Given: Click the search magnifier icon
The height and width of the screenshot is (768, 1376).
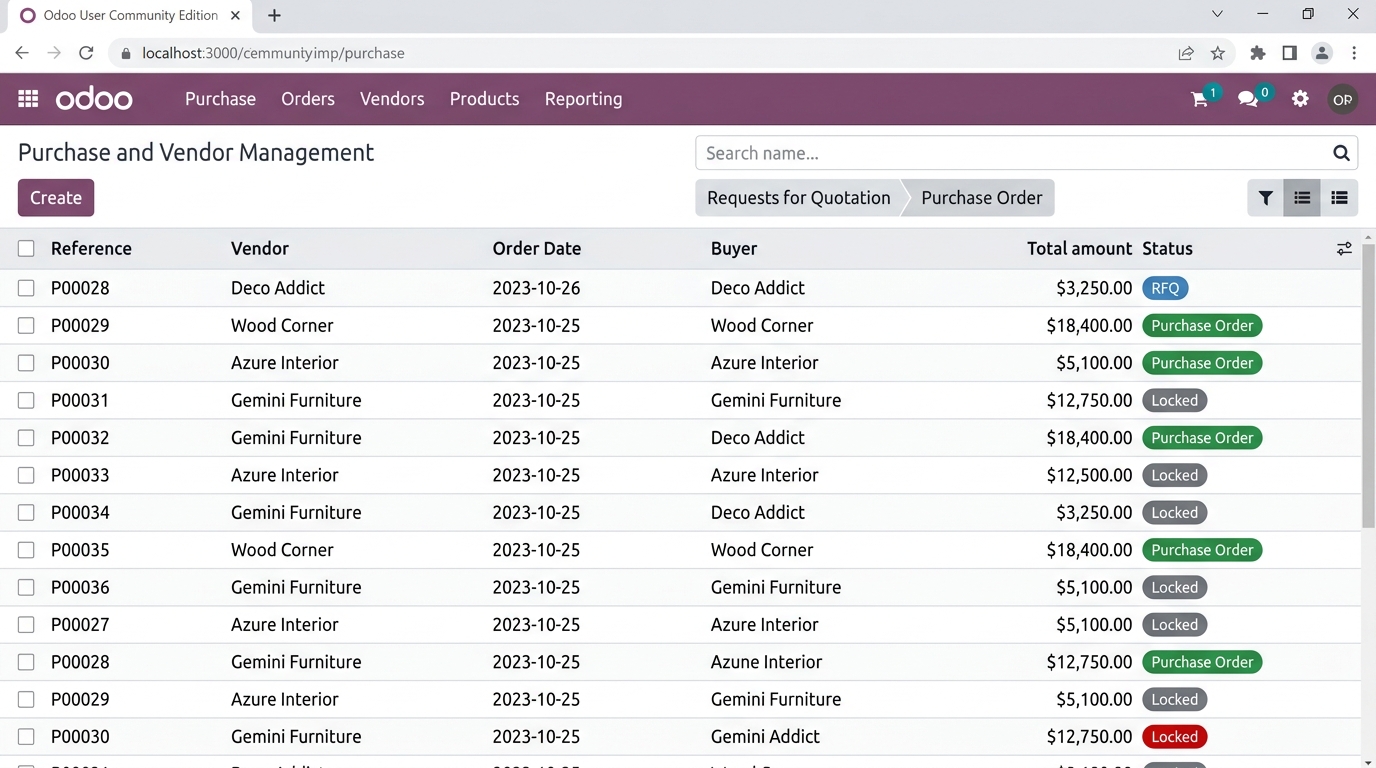Looking at the screenshot, I should (x=1341, y=153).
